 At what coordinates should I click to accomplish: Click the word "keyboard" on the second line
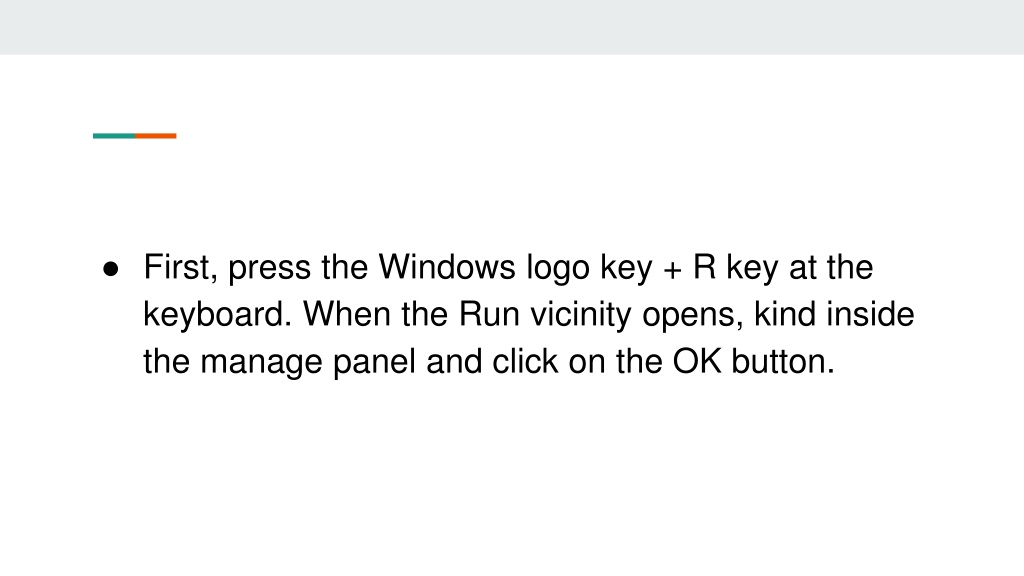coord(213,316)
